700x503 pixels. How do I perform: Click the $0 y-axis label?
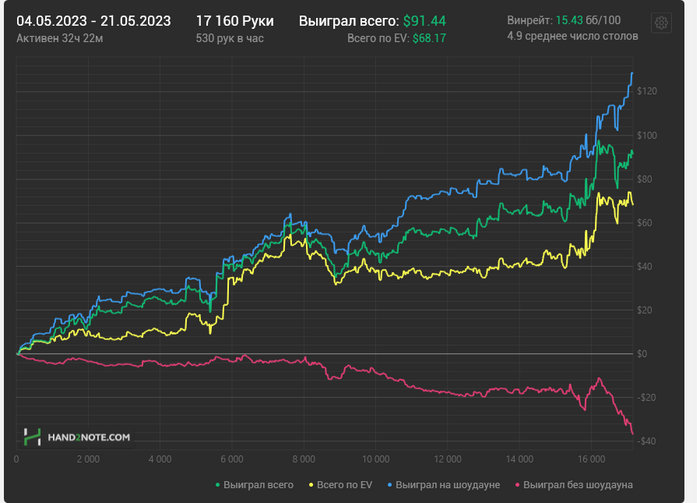642,354
